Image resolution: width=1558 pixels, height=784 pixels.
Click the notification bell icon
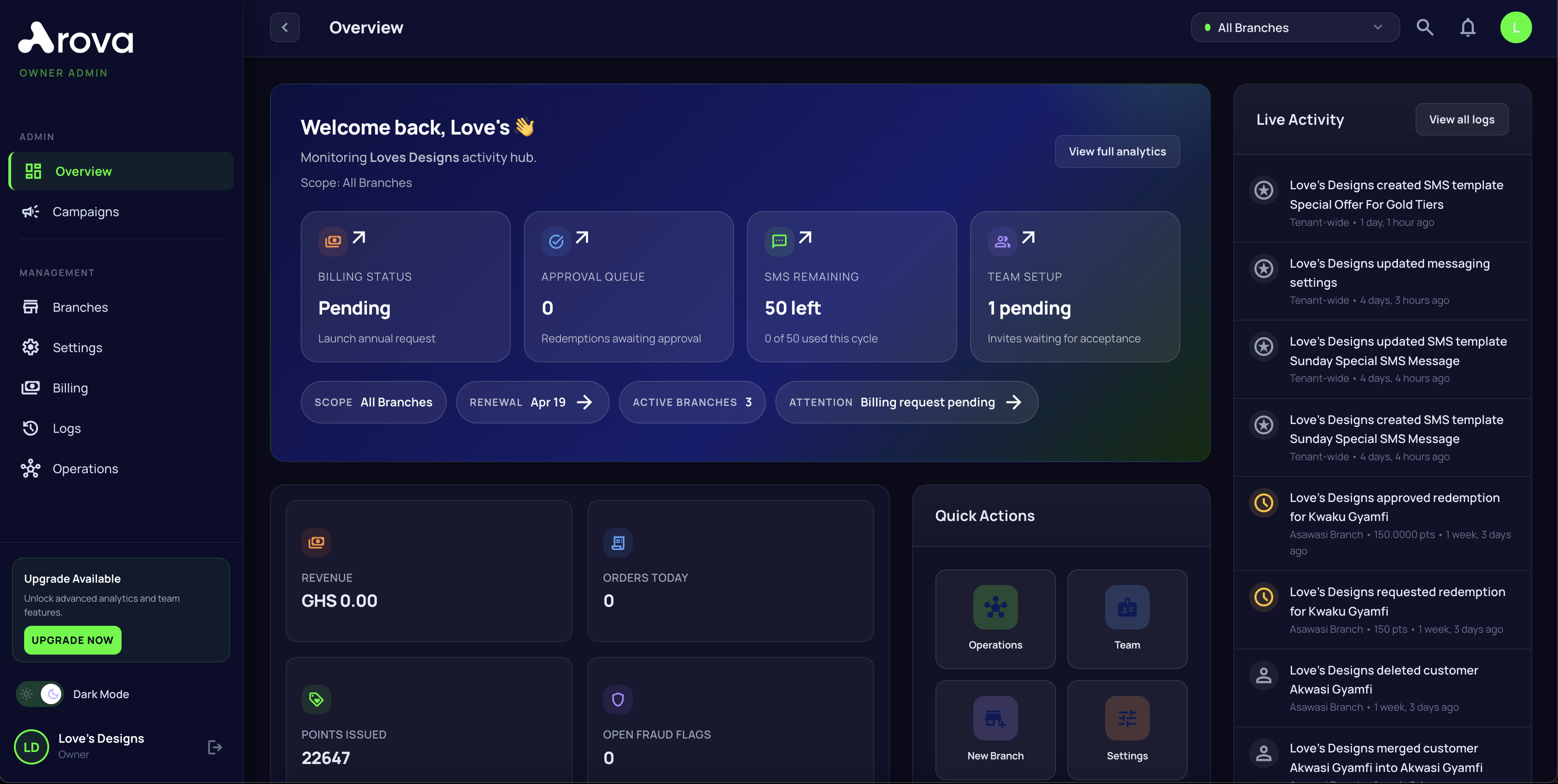1468,26
